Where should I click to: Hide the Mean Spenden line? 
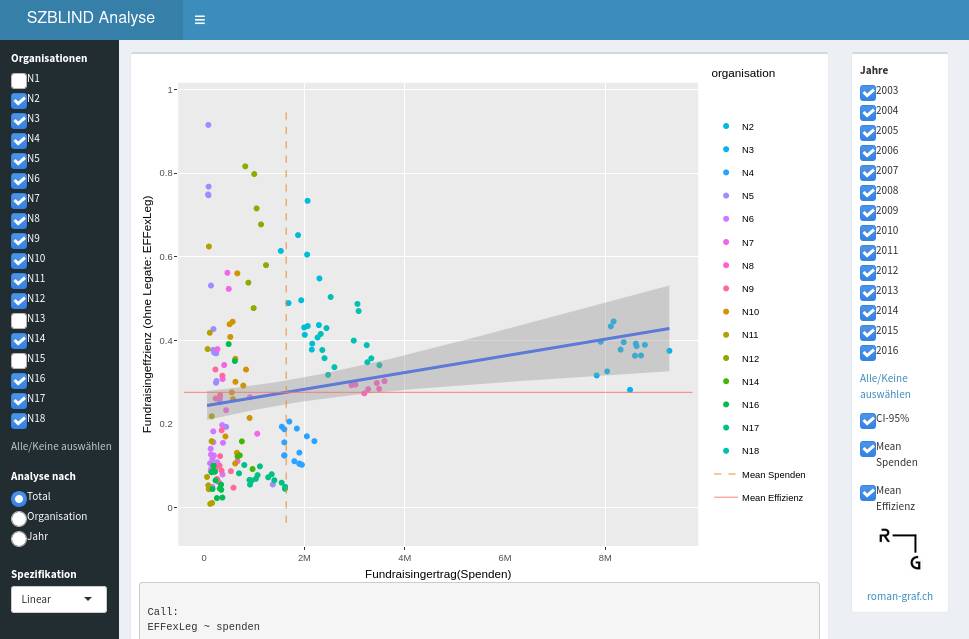(868, 449)
